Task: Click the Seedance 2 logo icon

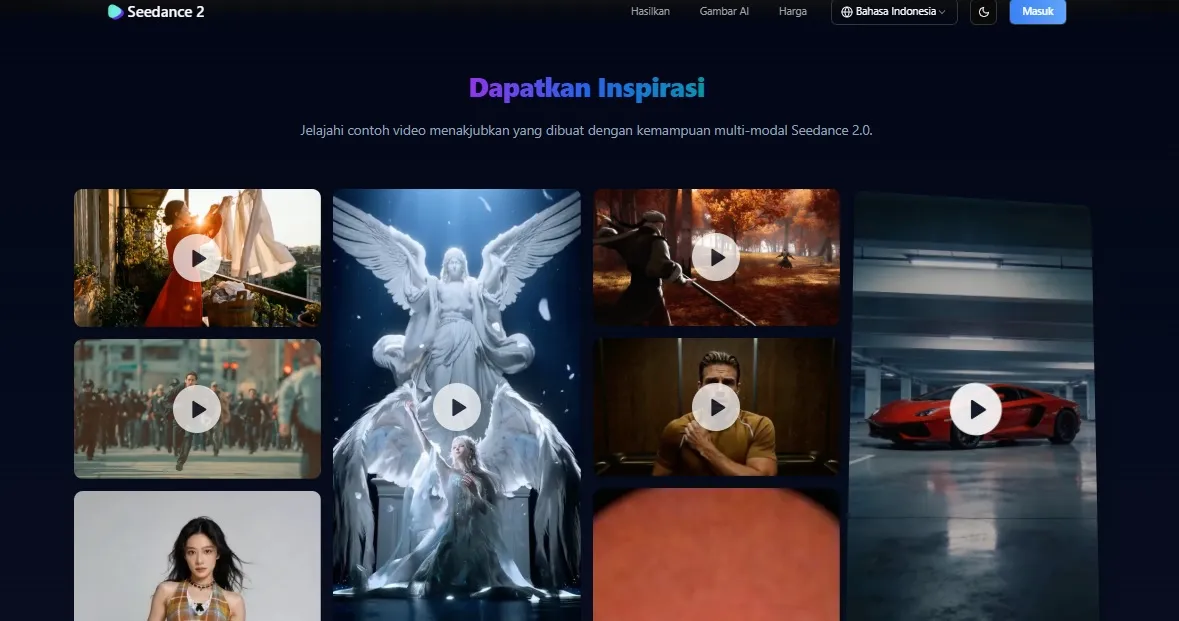Action: [115, 12]
